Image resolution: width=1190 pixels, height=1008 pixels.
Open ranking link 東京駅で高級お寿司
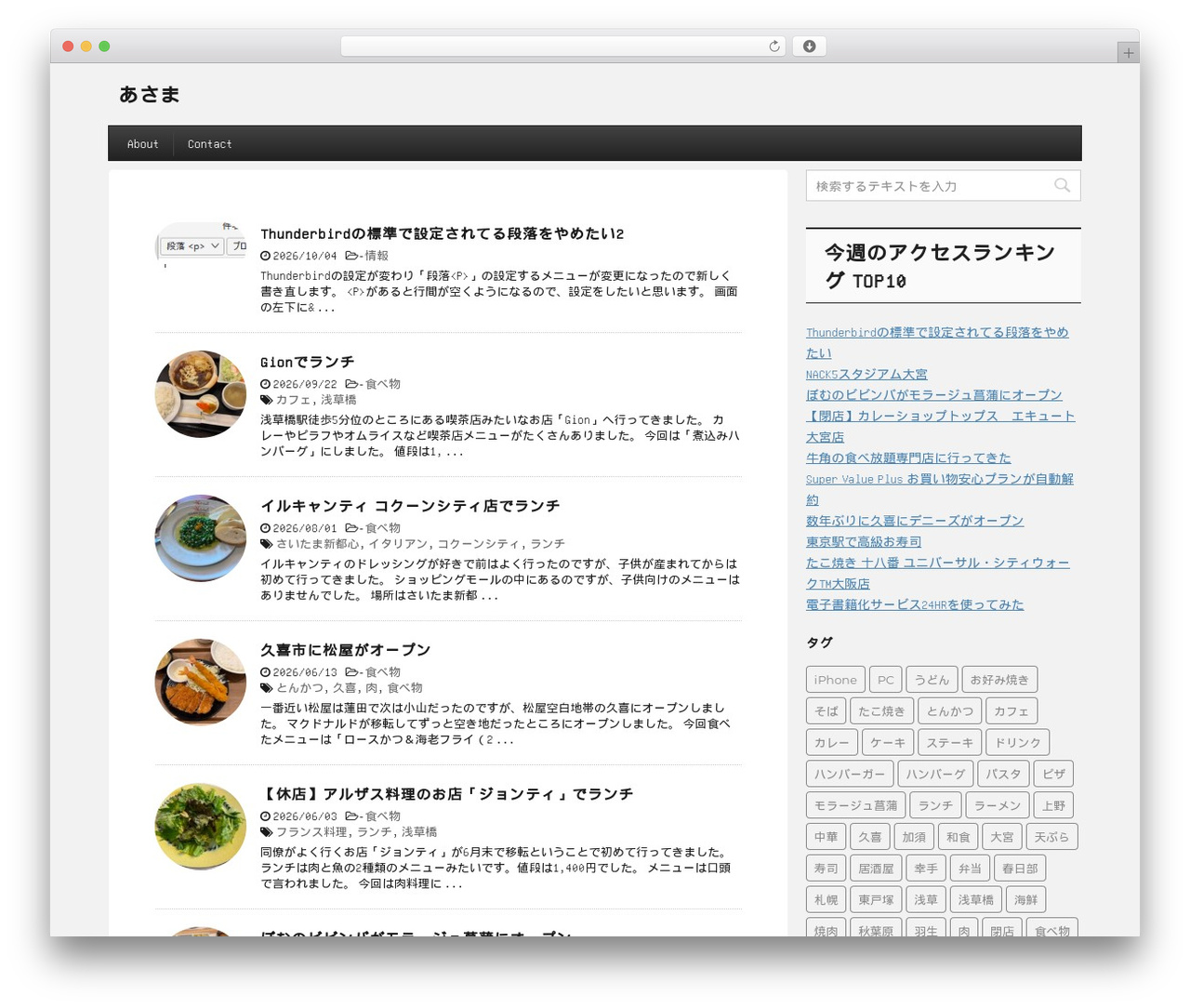pos(864,541)
